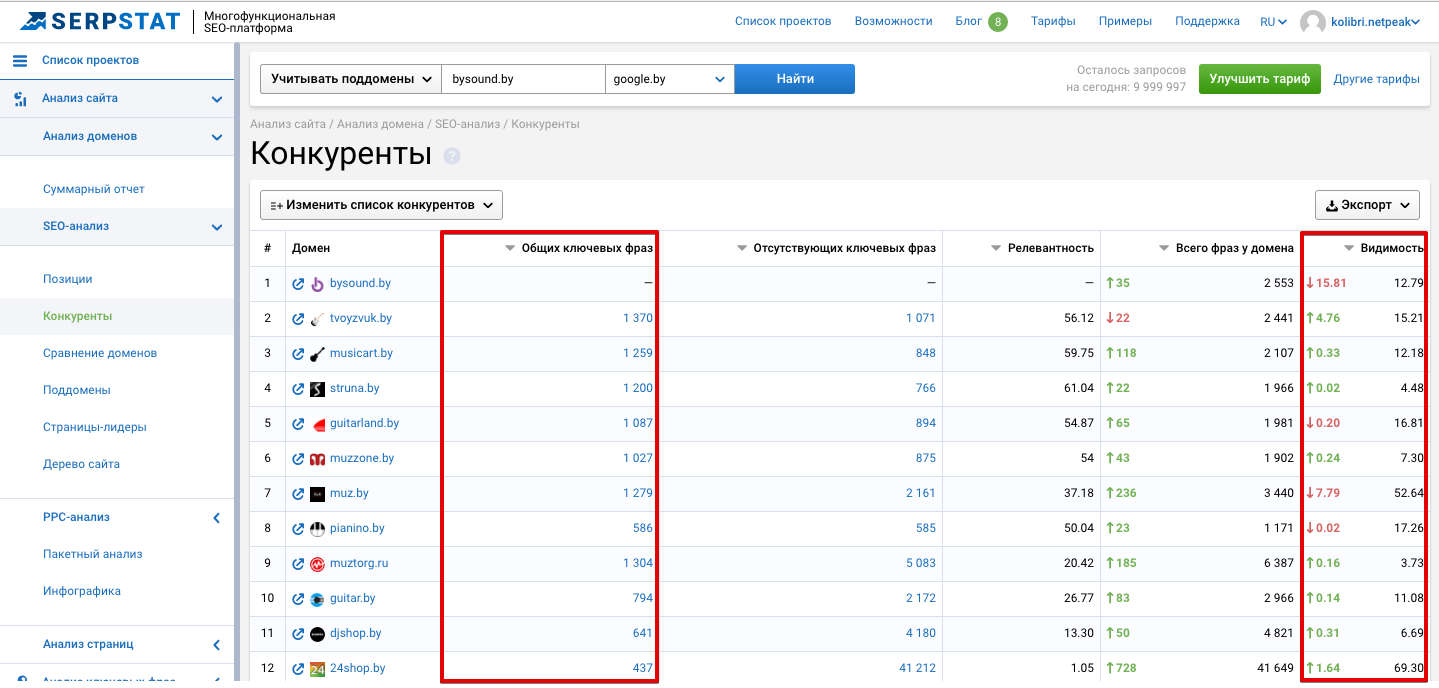
Task: Click the bysound.by favicon
Action: click(317, 284)
